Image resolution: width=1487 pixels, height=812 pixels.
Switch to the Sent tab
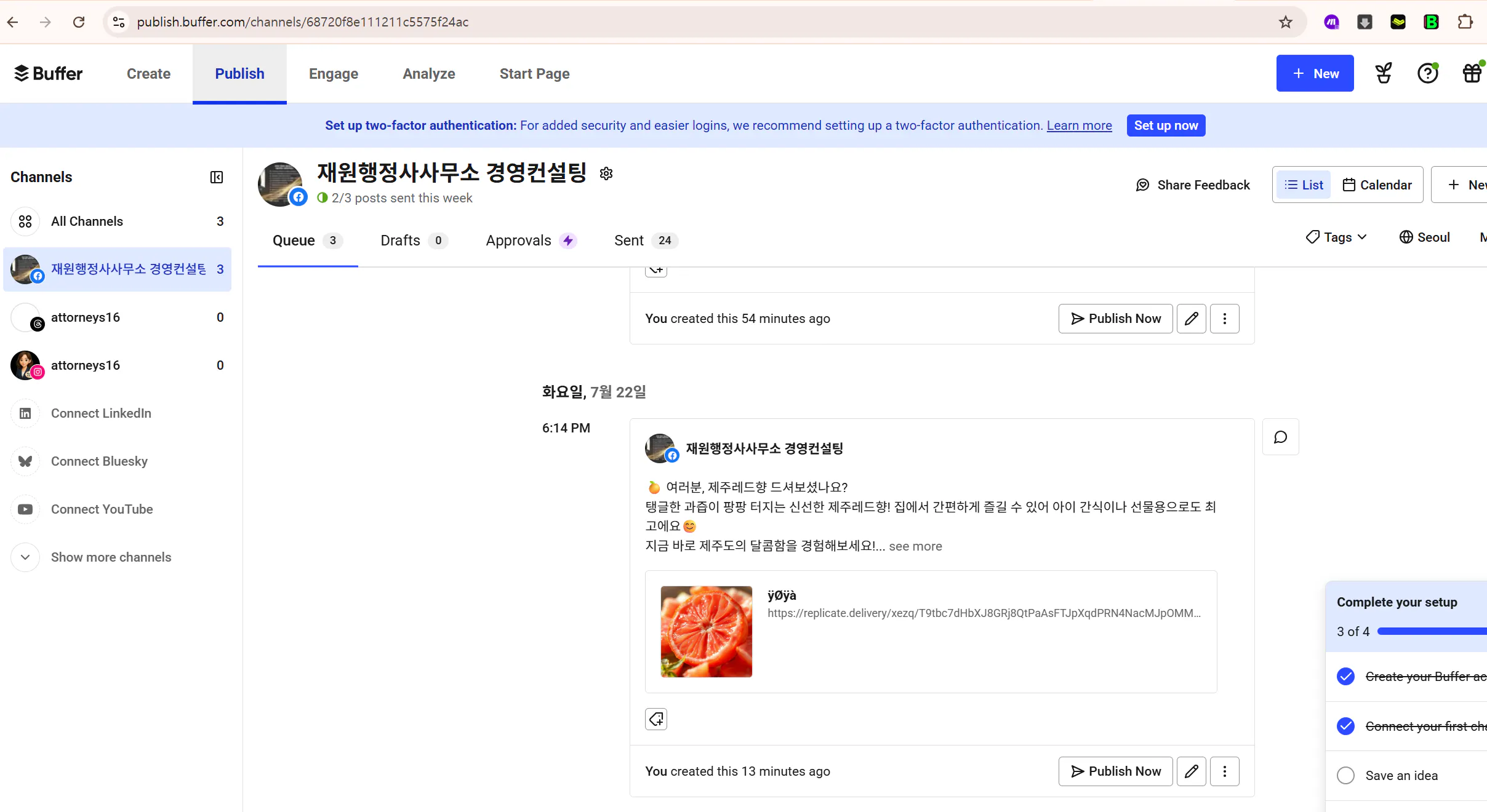coord(646,241)
